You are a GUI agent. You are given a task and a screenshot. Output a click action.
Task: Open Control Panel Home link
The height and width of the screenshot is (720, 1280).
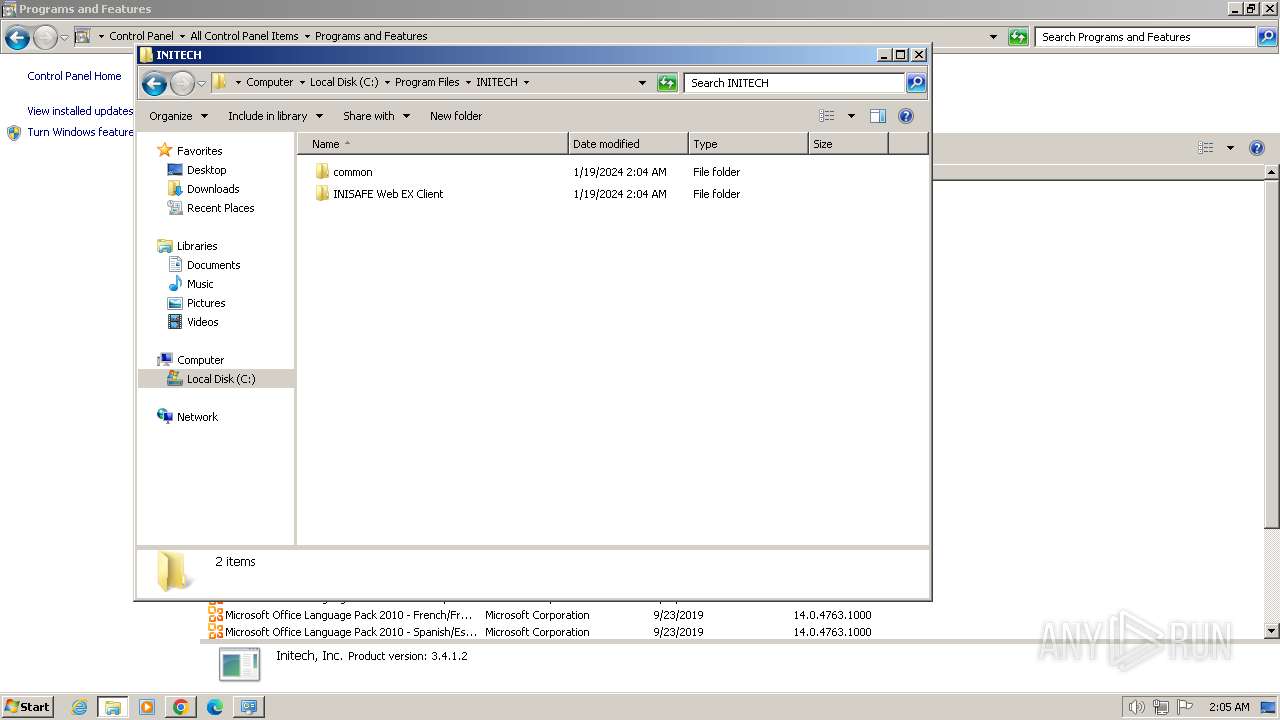point(74,76)
